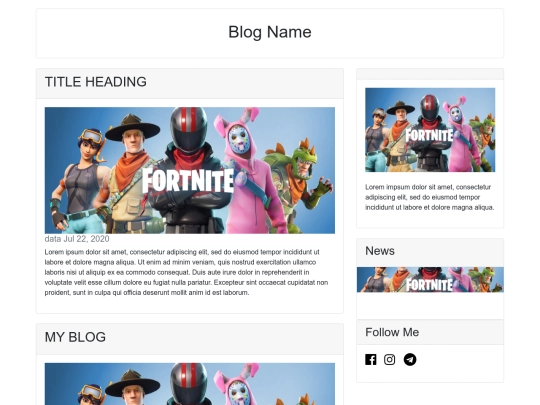Click the date text Jul 22, 2020
Screen dimensions: 540x405
click(x=86, y=239)
